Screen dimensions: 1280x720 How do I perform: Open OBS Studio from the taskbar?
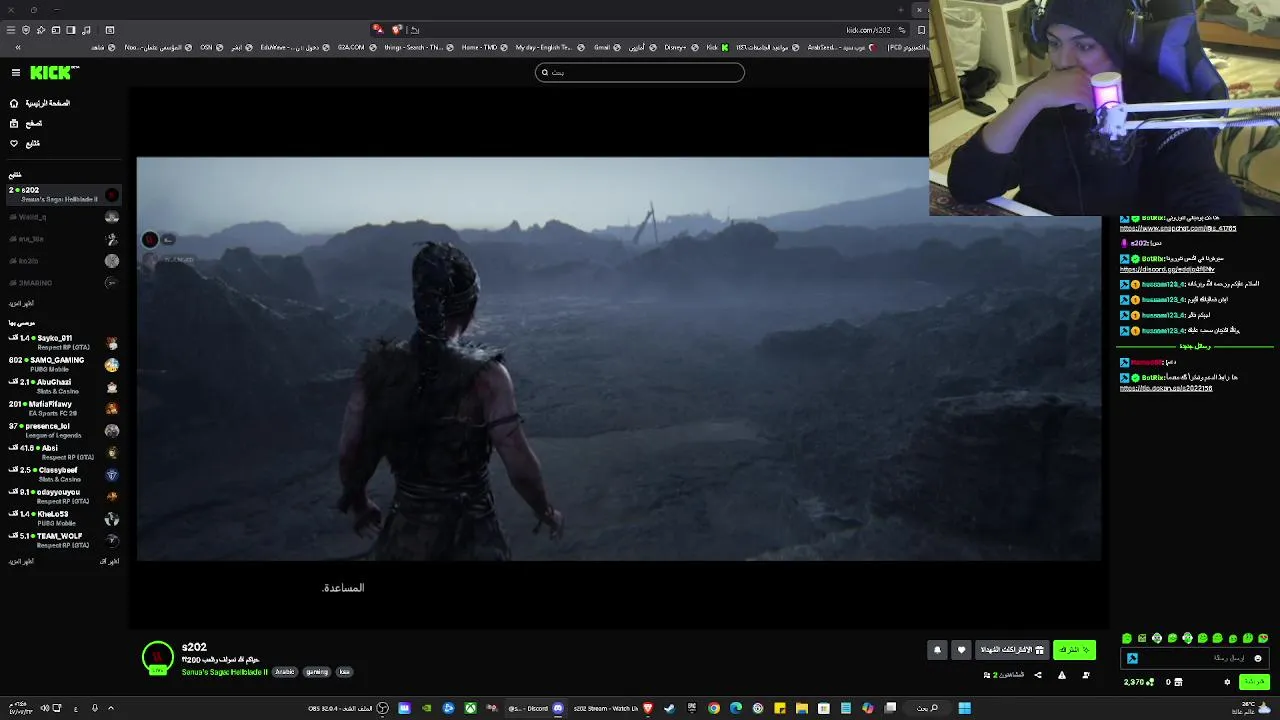pyautogui.click(x=382, y=708)
